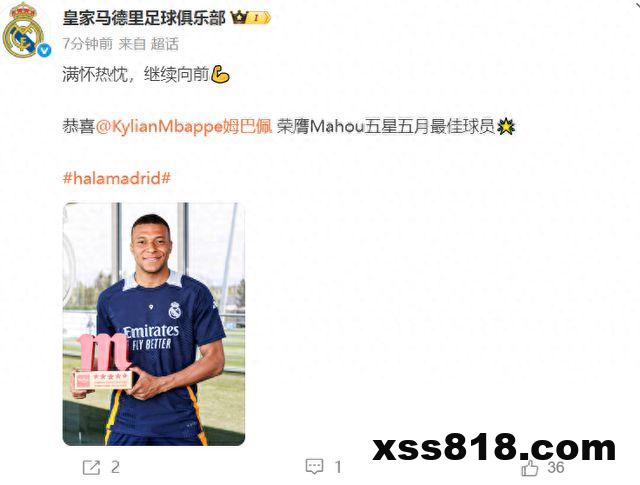Click the blue verified badge on avatar
The height and width of the screenshot is (485, 640).
(44, 51)
